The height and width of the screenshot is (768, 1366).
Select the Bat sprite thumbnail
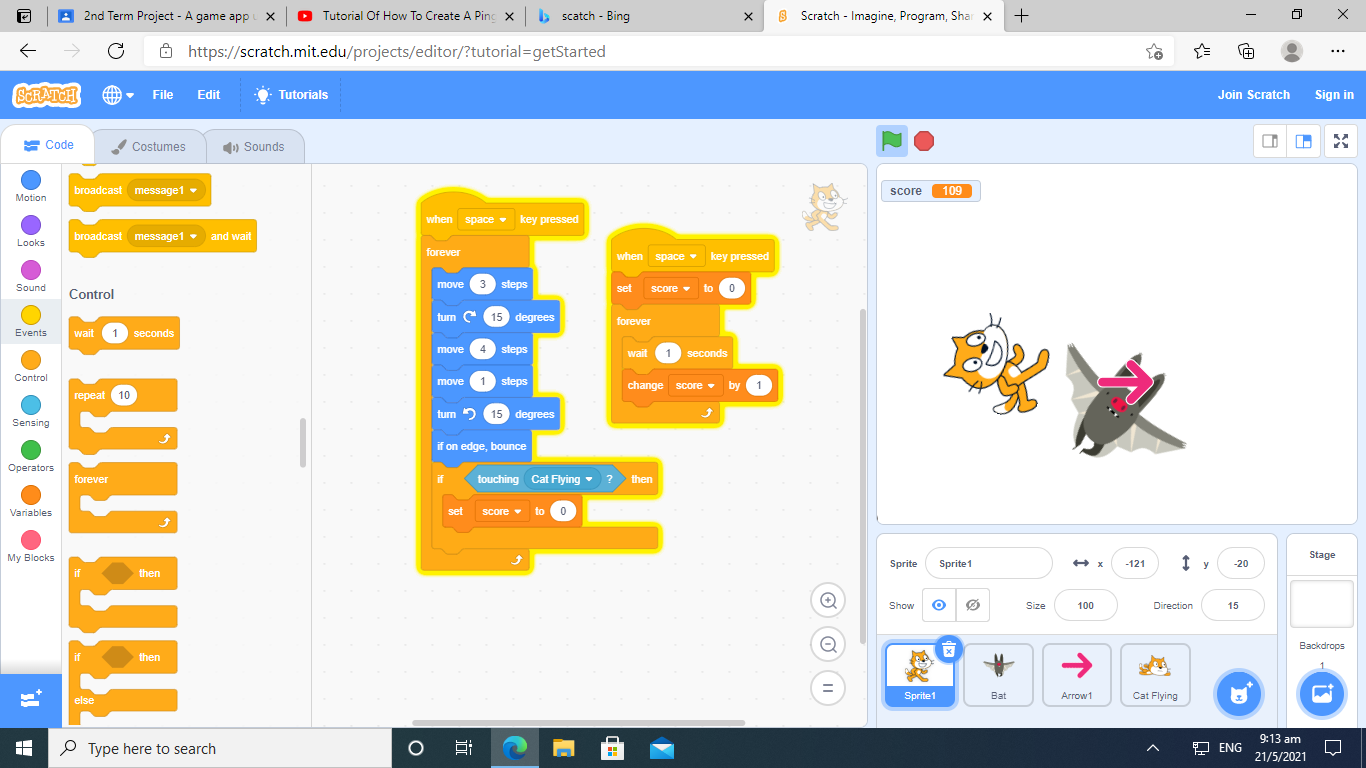pyautogui.click(x=998, y=674)
